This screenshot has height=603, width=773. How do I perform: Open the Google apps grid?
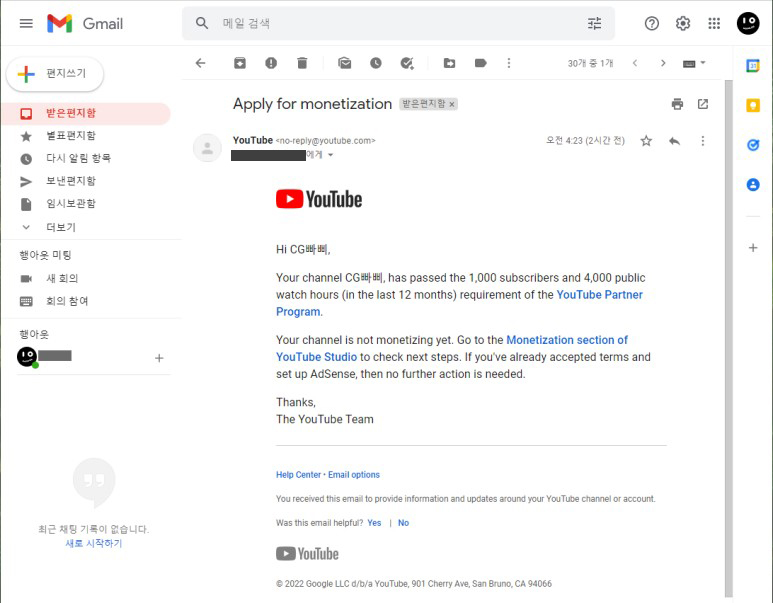pos(714,23)
